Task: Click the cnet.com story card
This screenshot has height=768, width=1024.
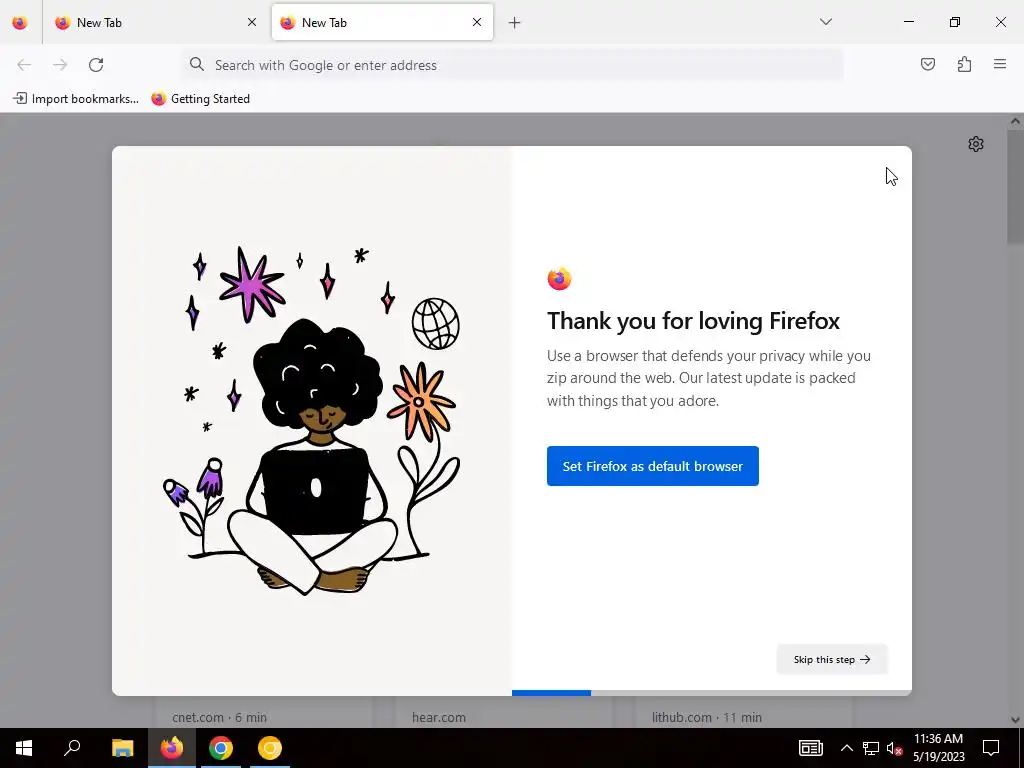Action: 264,712
